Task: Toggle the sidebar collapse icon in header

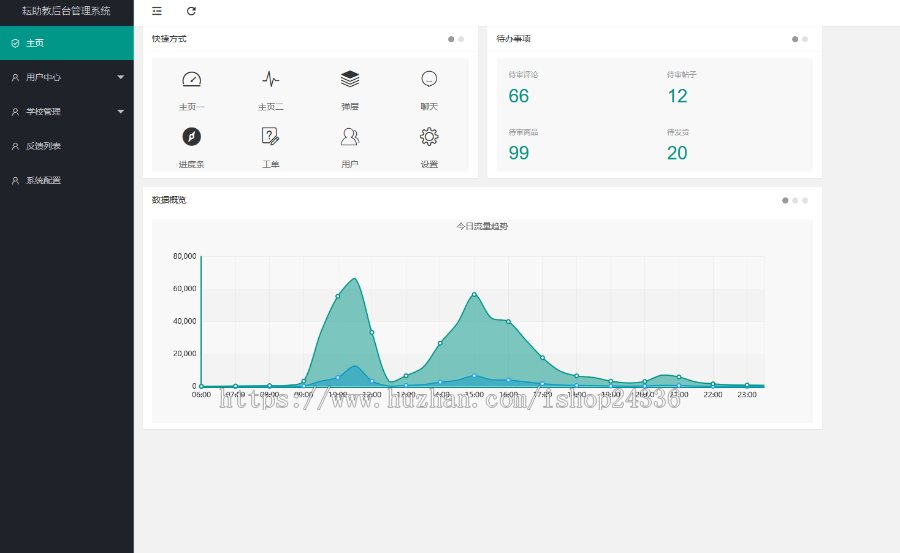Action: [157, 11]
